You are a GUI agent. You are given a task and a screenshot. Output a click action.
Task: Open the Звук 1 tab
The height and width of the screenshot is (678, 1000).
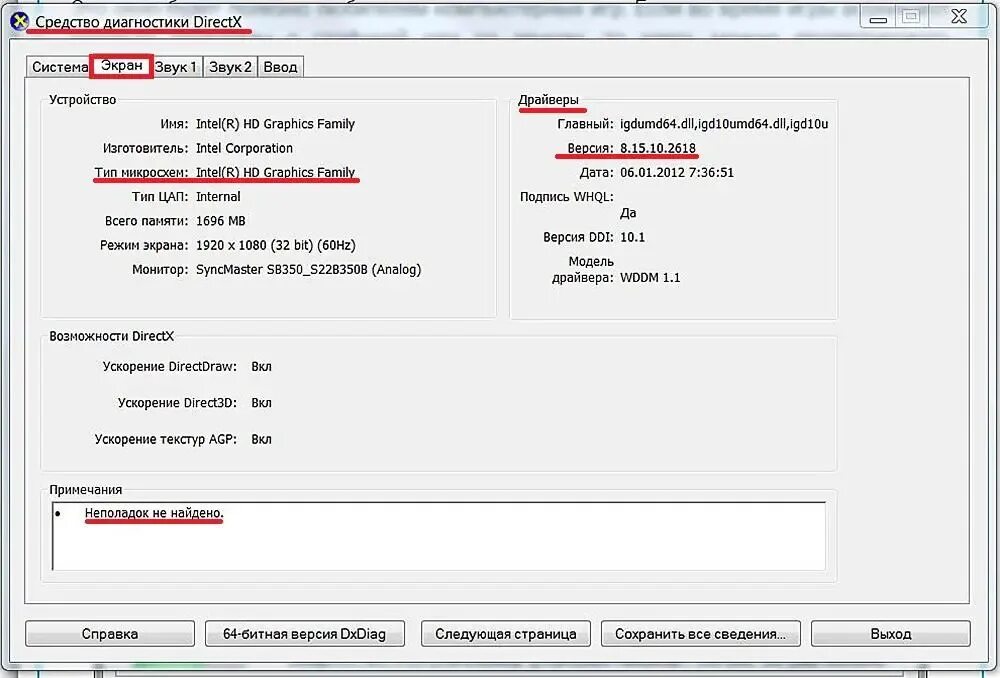[176, 67]
